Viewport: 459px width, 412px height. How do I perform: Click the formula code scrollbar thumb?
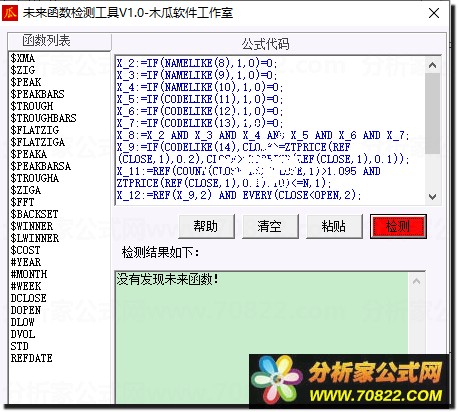[433, 113]
